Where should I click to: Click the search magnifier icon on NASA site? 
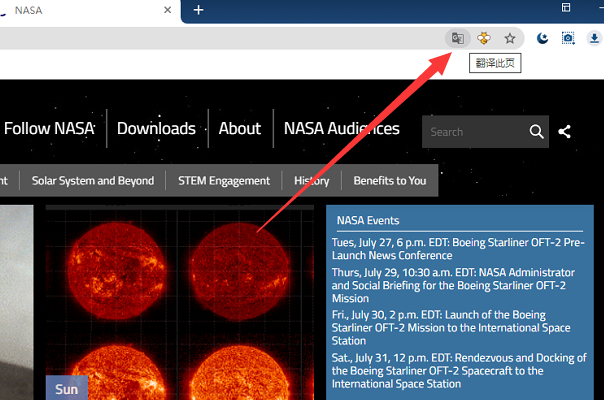[537, 131]
